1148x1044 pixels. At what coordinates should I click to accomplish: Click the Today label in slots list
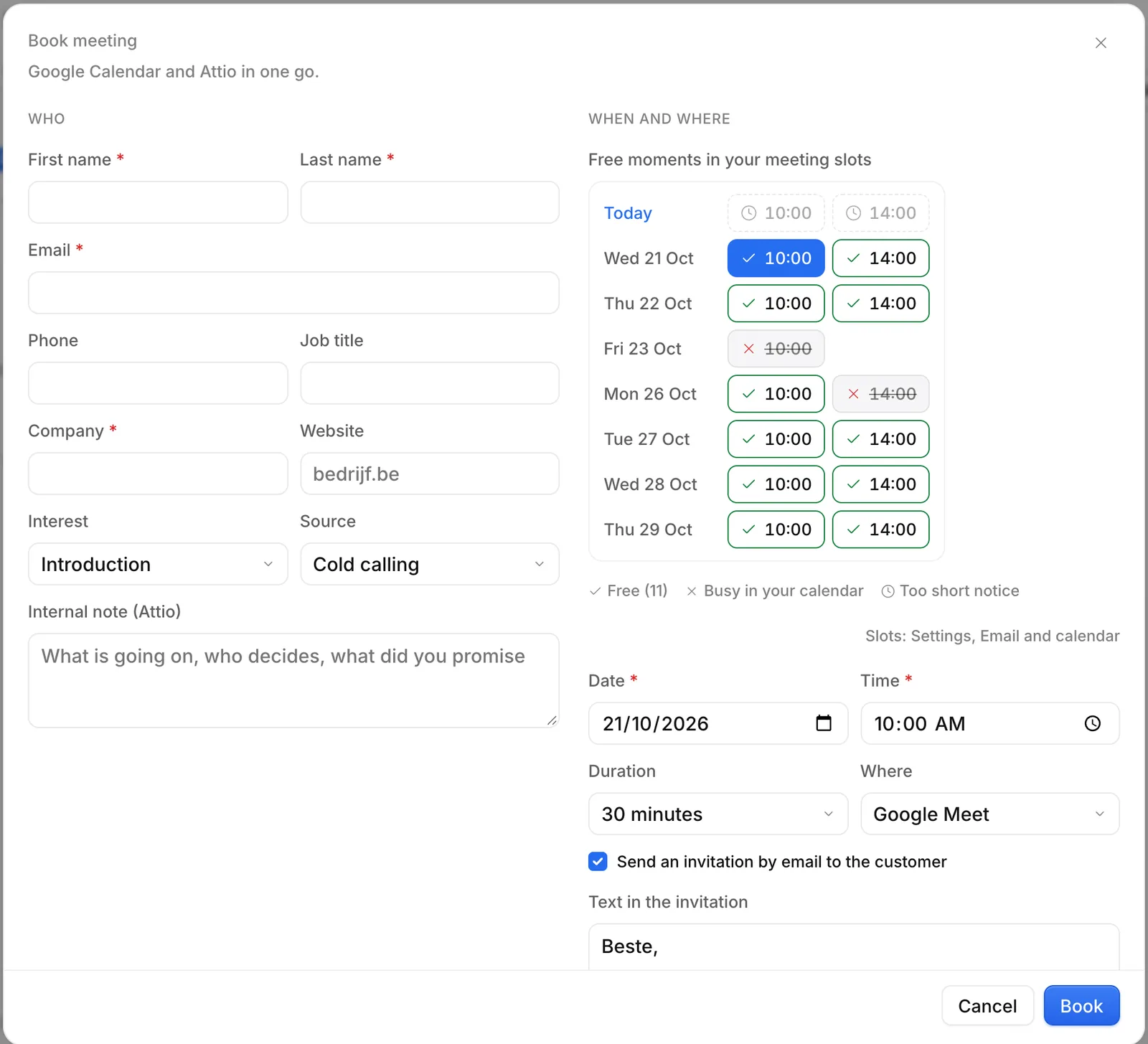(628, 213)
